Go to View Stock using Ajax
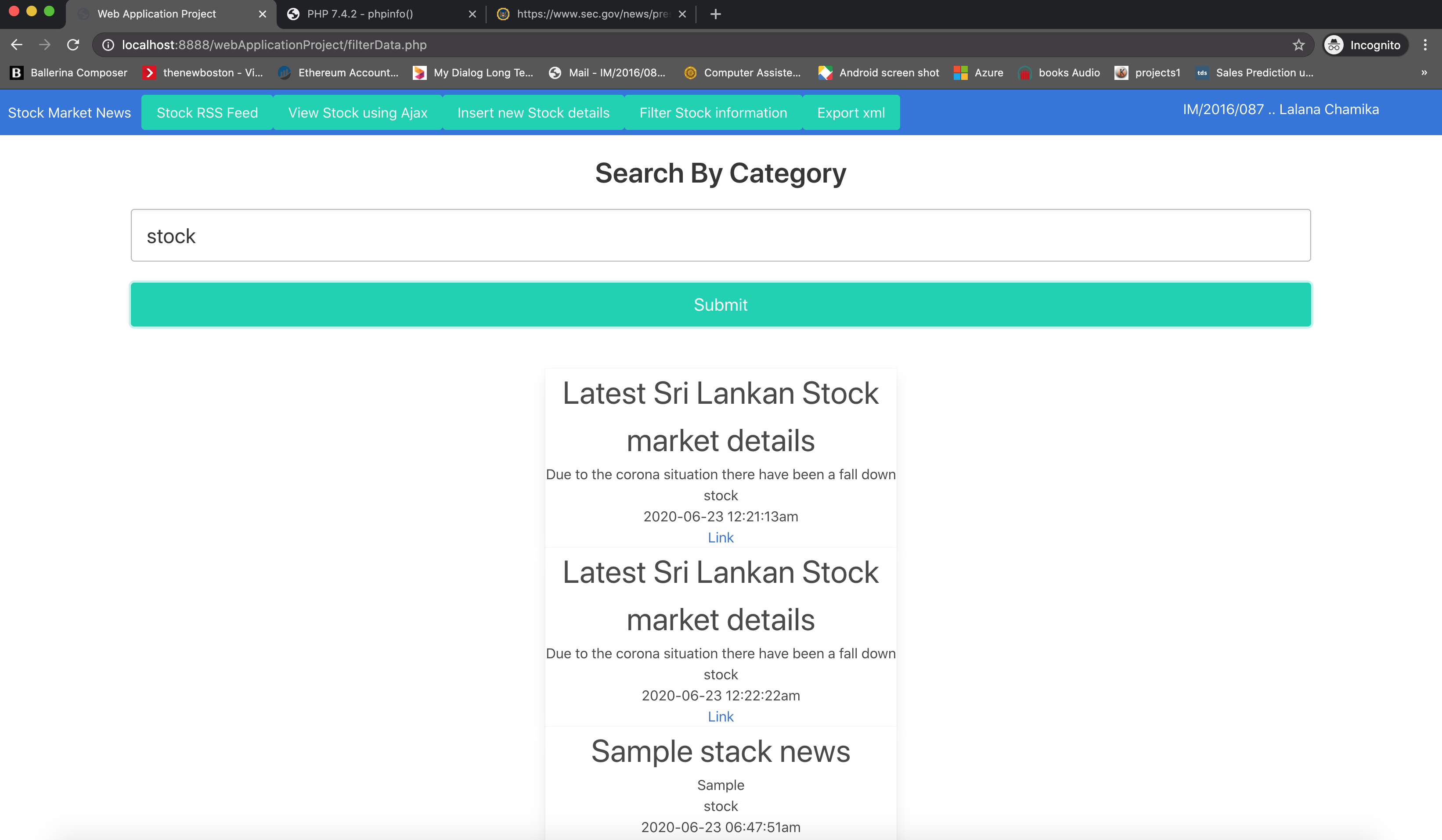The width and height of the screenshot is (1442, 840). (x=357, y=113)
